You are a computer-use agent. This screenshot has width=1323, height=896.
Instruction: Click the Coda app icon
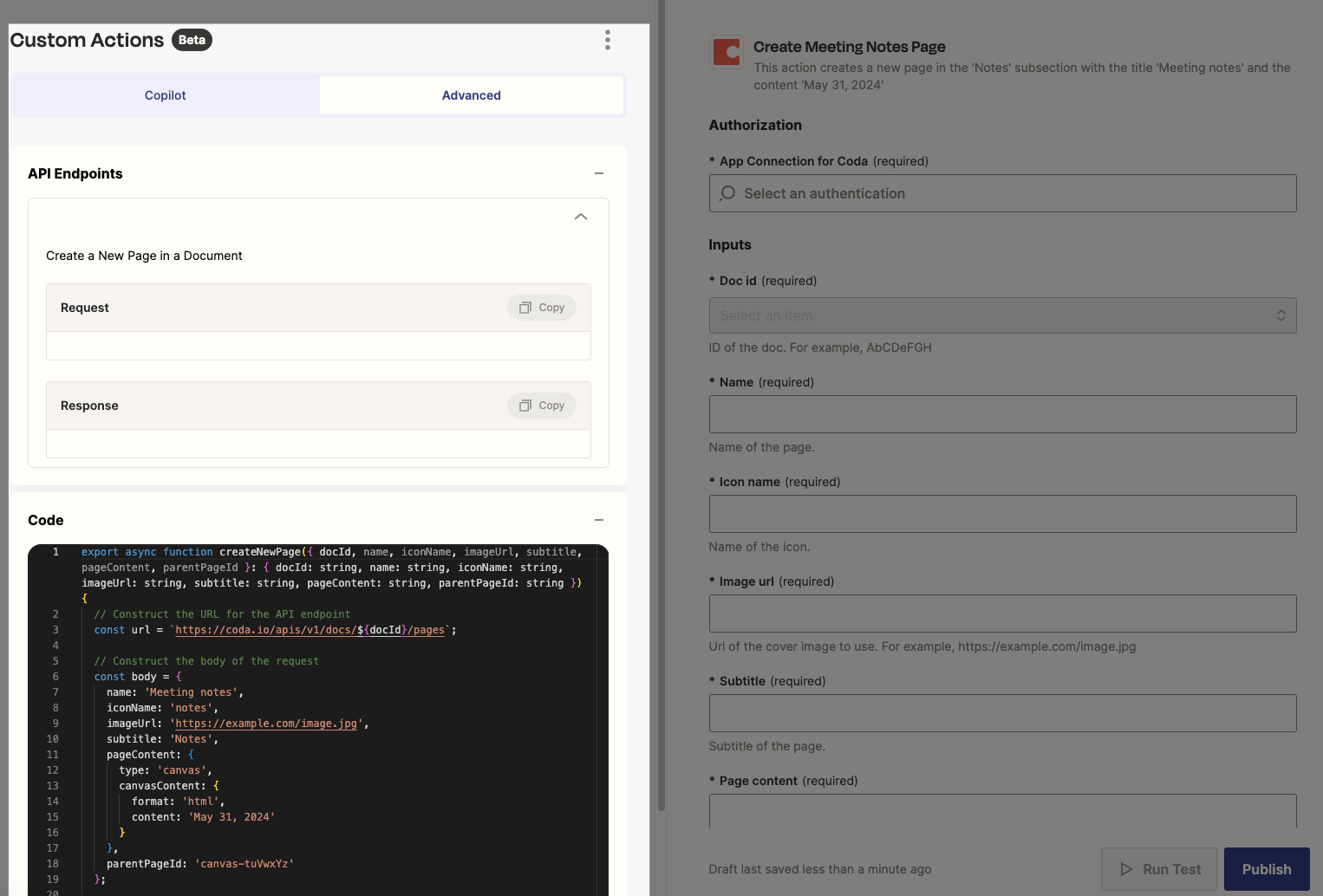click(x=727, y=53)
